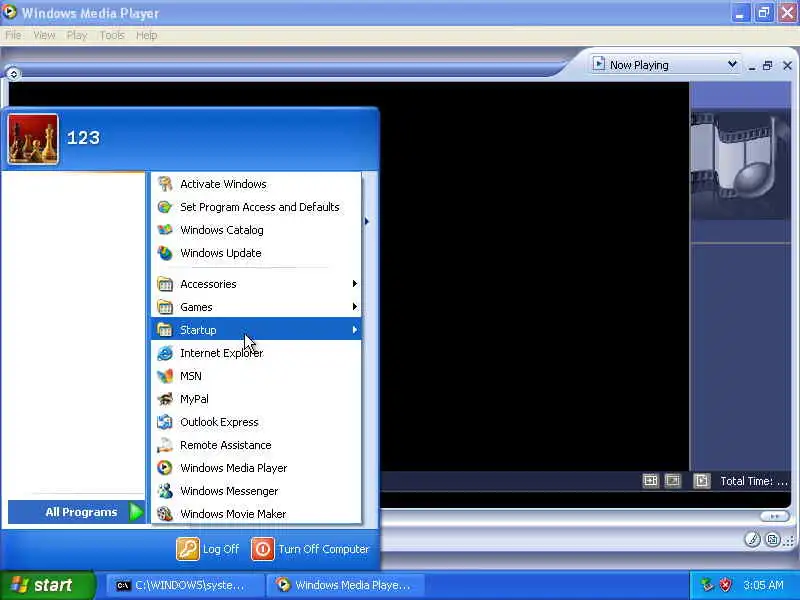800x600 pixels.
Task: Click the first video view icon beside Total Time
Action: 651,481
